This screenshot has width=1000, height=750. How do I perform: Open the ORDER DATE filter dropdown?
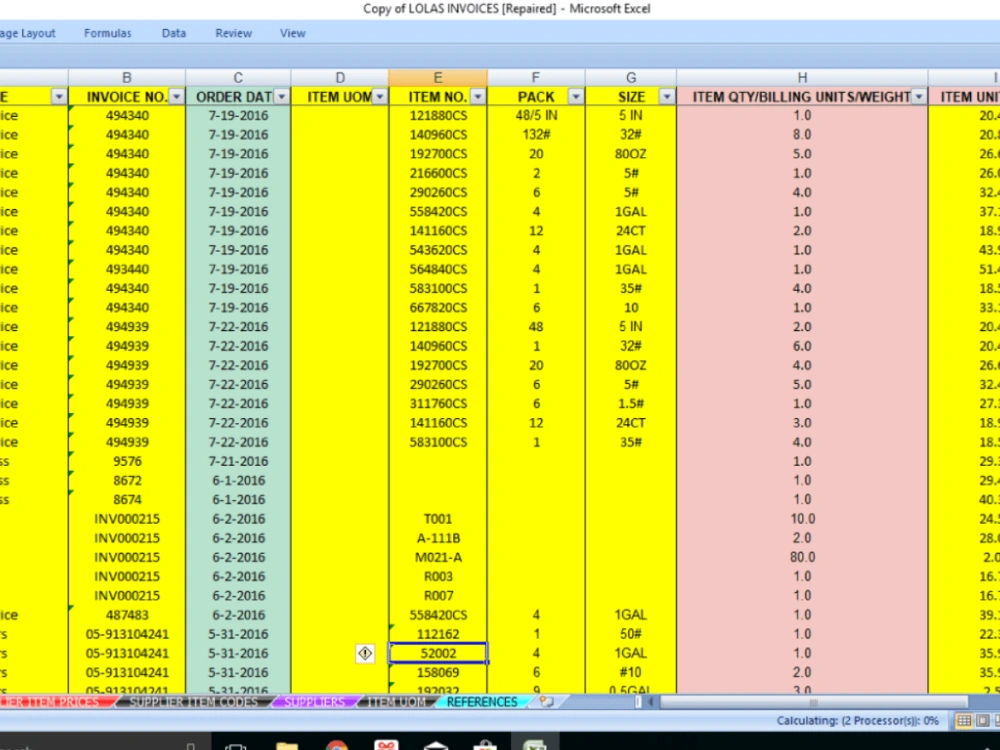[281, 96]
